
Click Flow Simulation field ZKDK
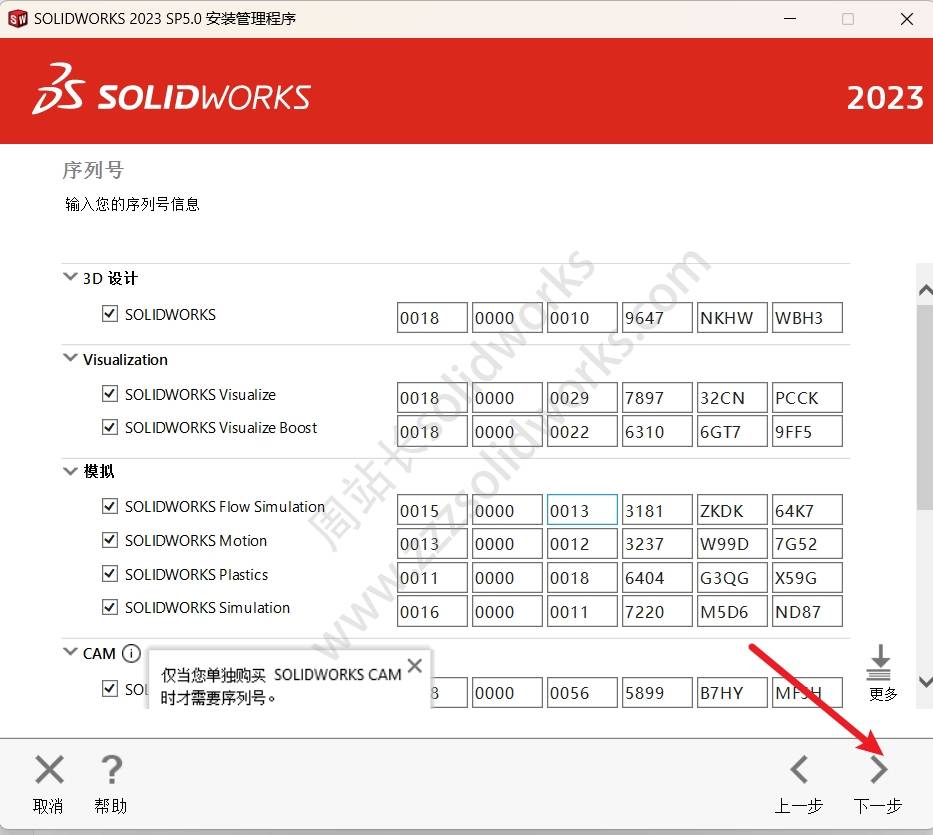click(x=732, y=509)
